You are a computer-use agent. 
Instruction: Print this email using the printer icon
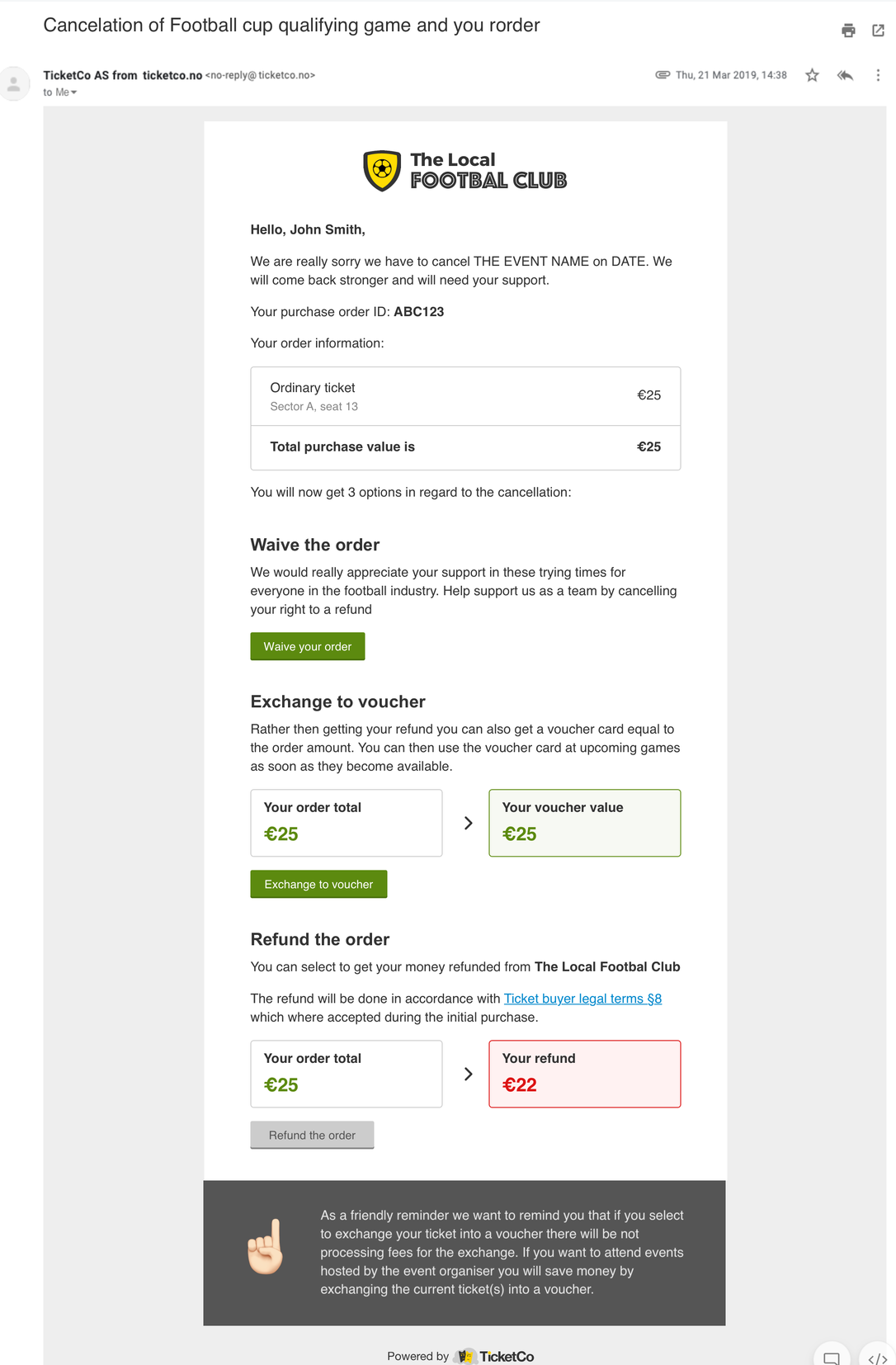pos(848,31)
